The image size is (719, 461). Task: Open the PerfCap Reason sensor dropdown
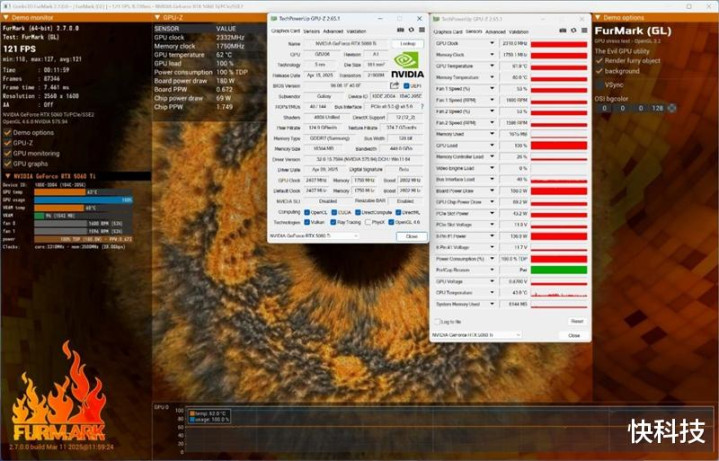click(492, 270)
